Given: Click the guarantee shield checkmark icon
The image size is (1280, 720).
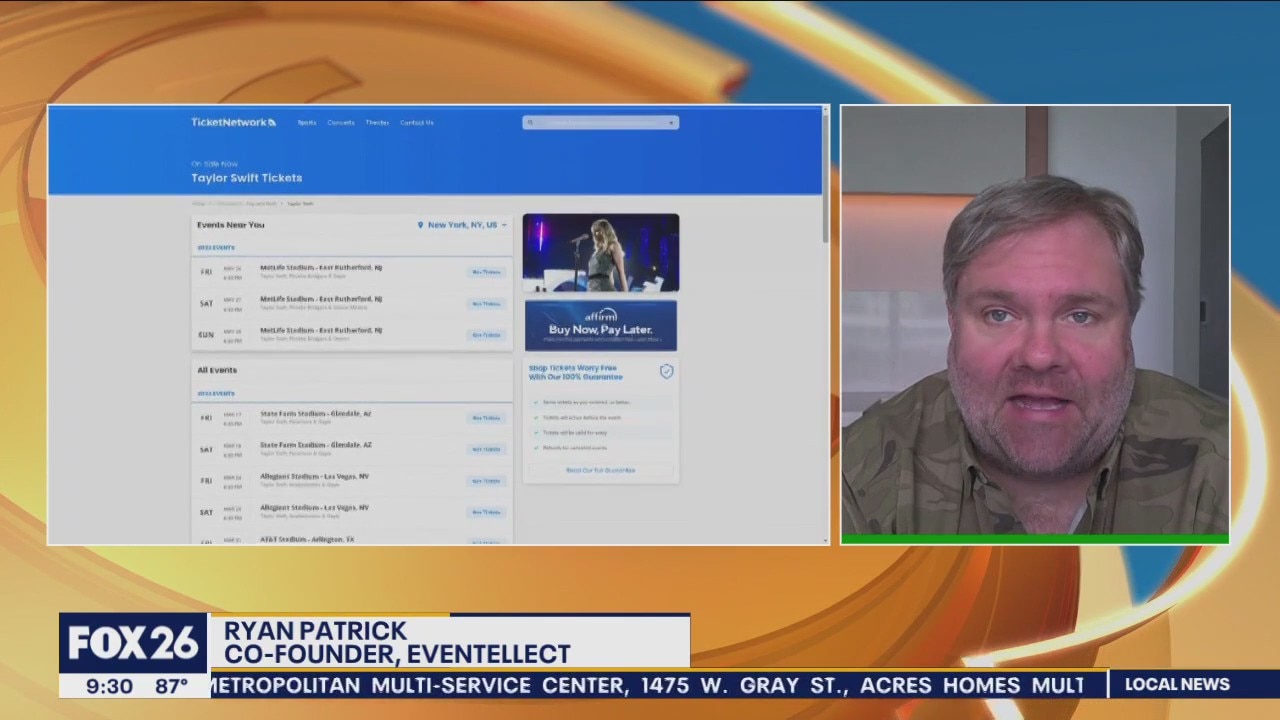Looking at the screenshot, I should coord(666,372).
